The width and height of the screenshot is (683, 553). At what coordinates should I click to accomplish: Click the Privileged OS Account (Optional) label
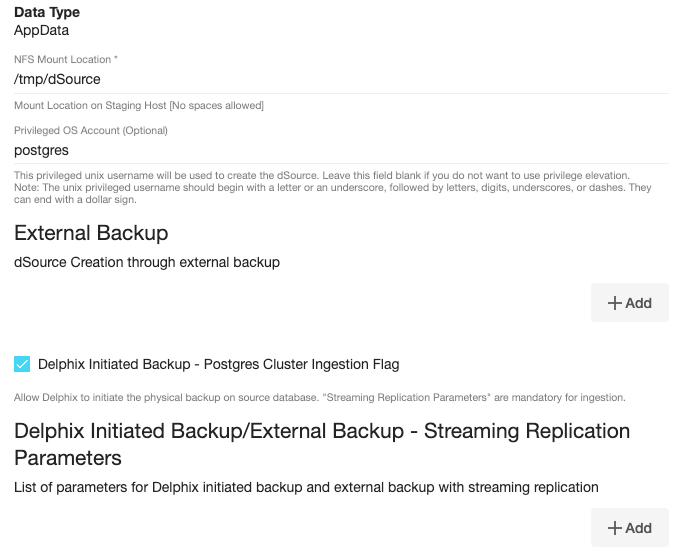(91, 131)
